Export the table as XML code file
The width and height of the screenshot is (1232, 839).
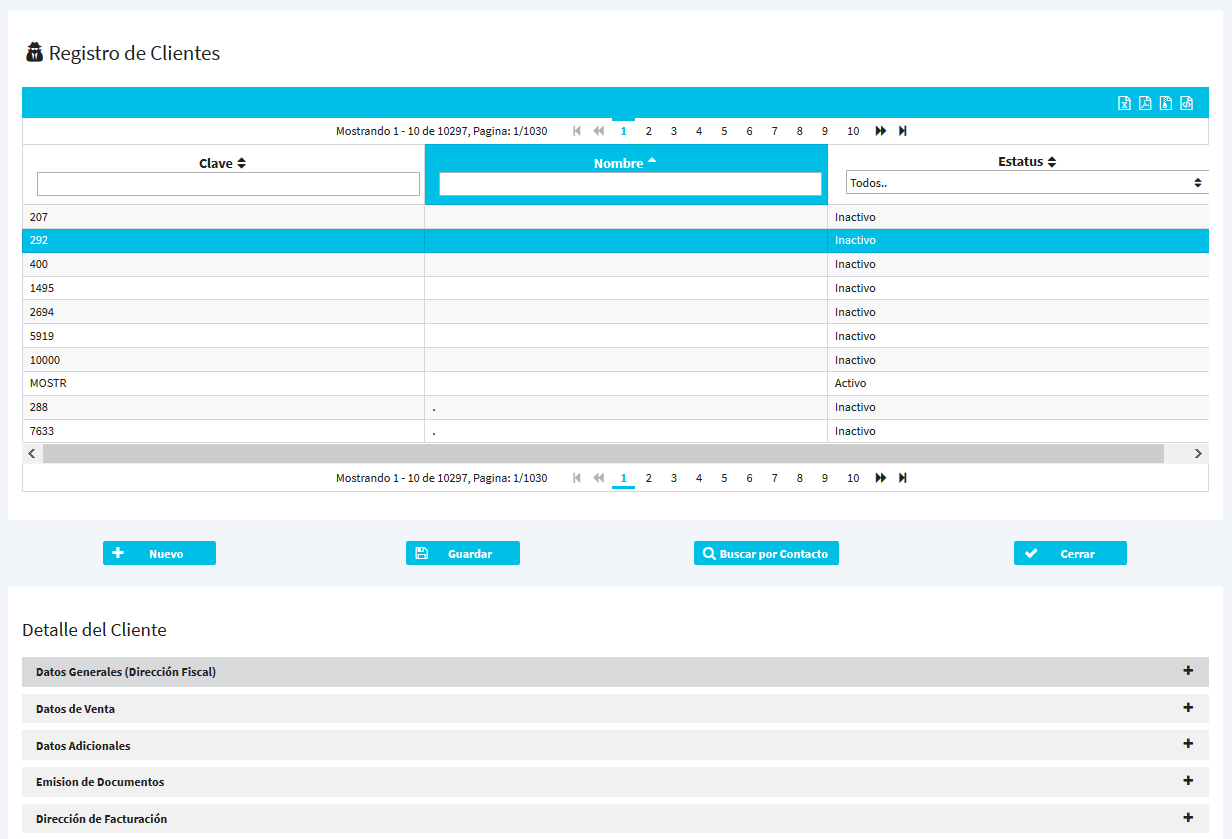(x=1187, y=103)
